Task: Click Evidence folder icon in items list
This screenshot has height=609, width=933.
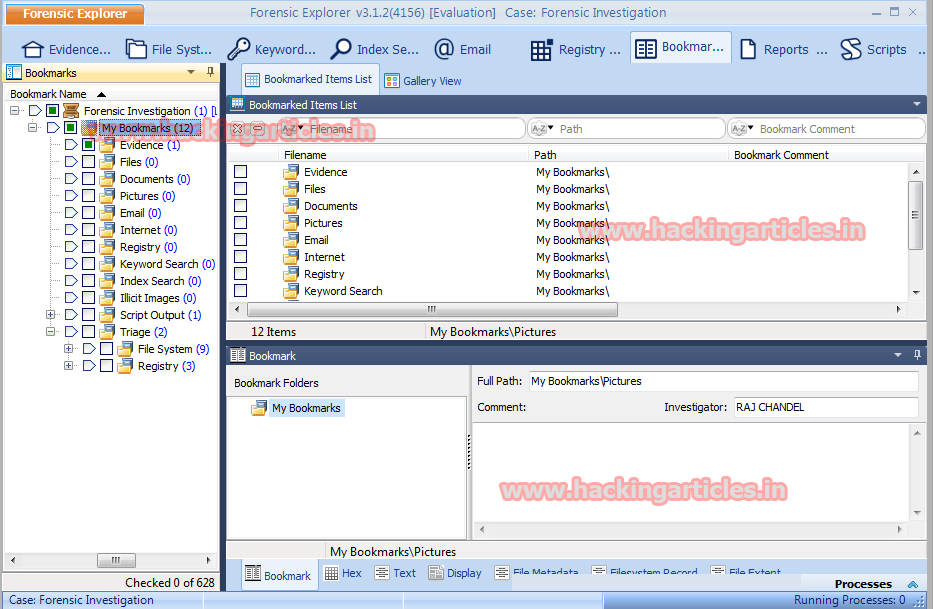Action: point(291,172)
